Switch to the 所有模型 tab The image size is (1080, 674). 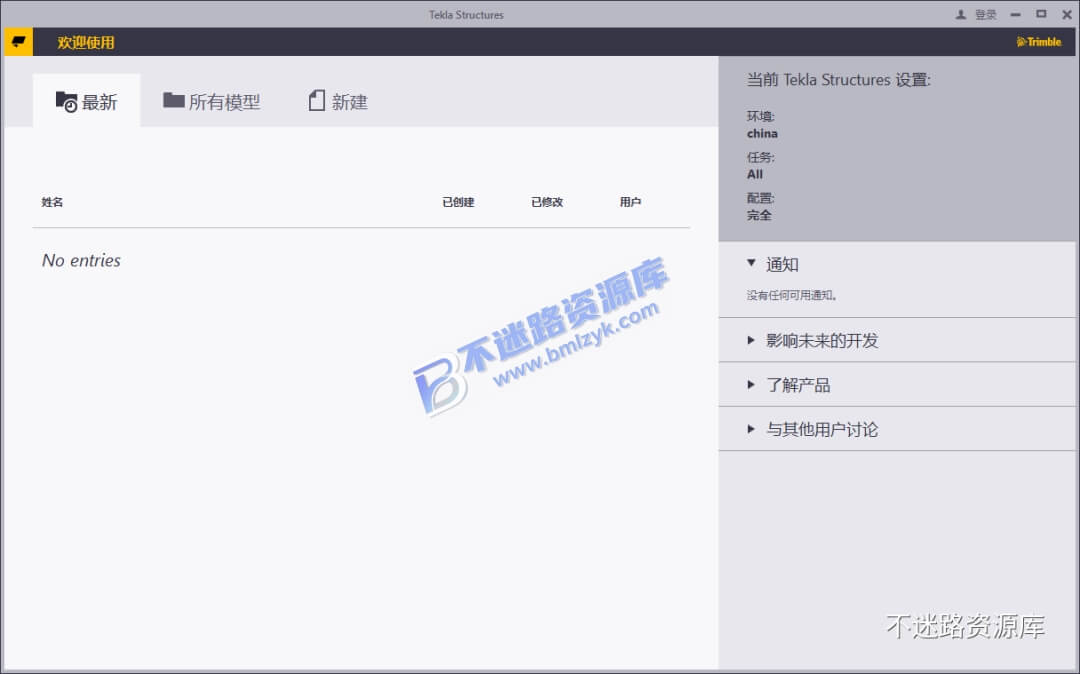coord(211,102)
